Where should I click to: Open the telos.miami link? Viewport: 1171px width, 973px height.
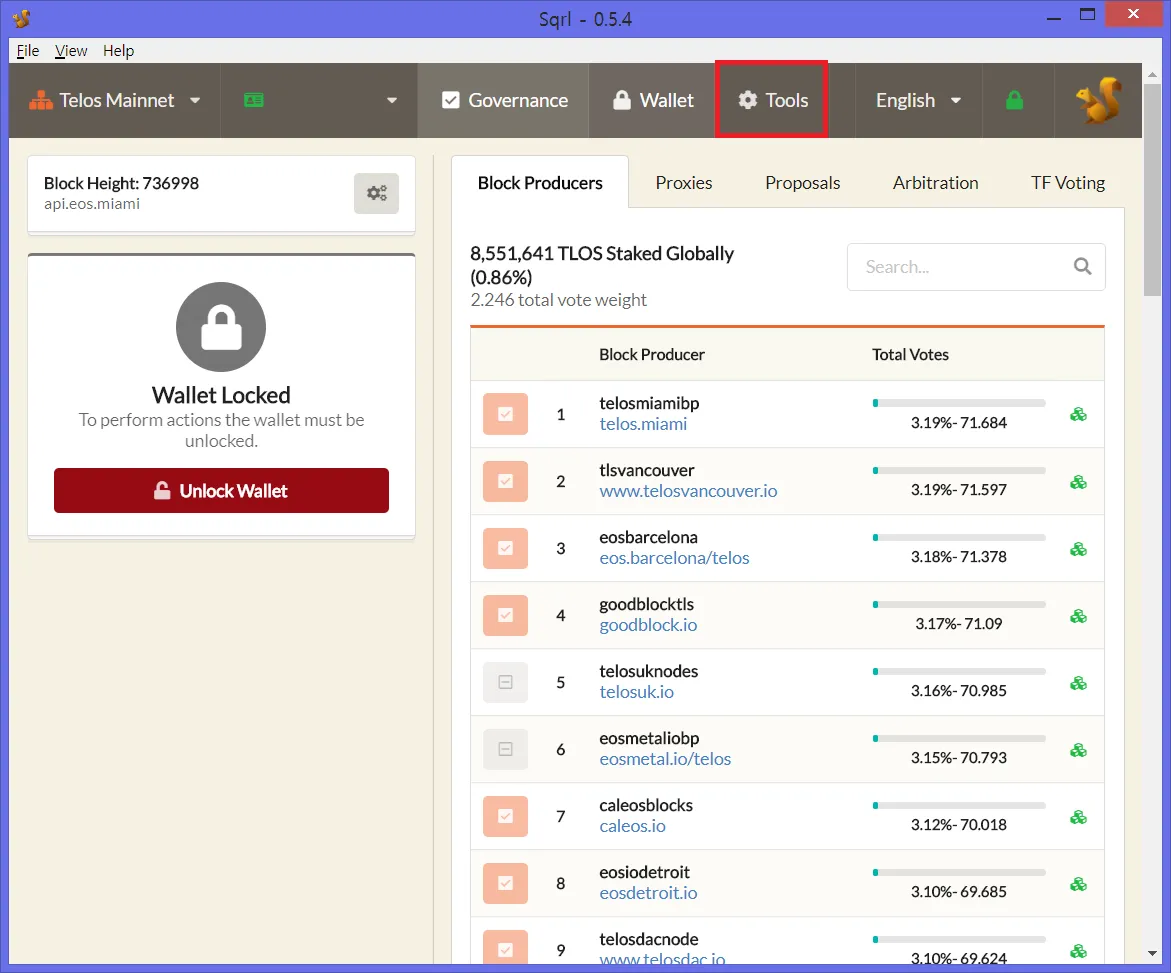(643, 424)
